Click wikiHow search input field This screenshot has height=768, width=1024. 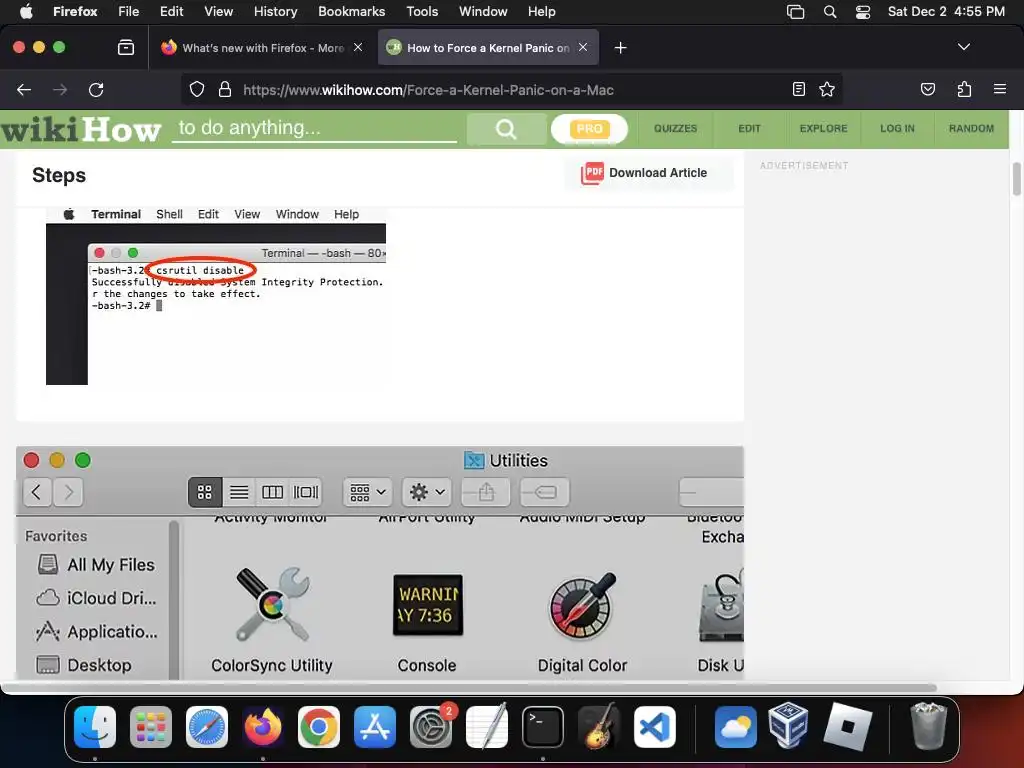pyautogui.click(x=315, y=128)
